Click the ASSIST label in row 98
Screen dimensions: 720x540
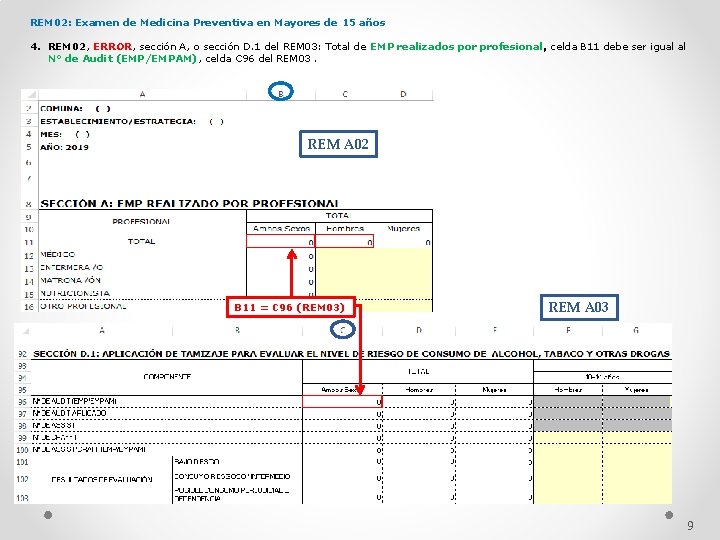coord(54,426)
